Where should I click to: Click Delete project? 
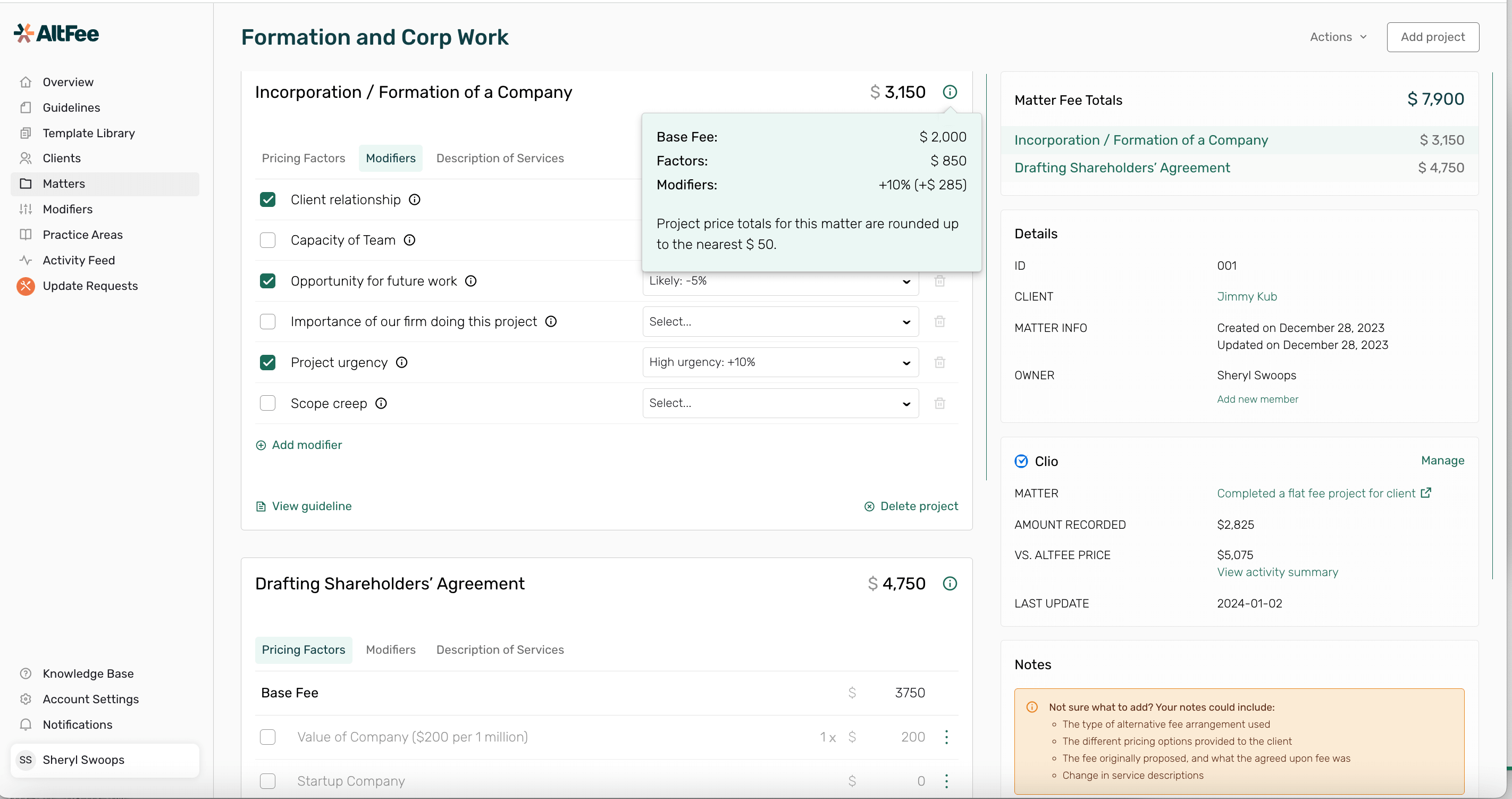tap(911, 506)
